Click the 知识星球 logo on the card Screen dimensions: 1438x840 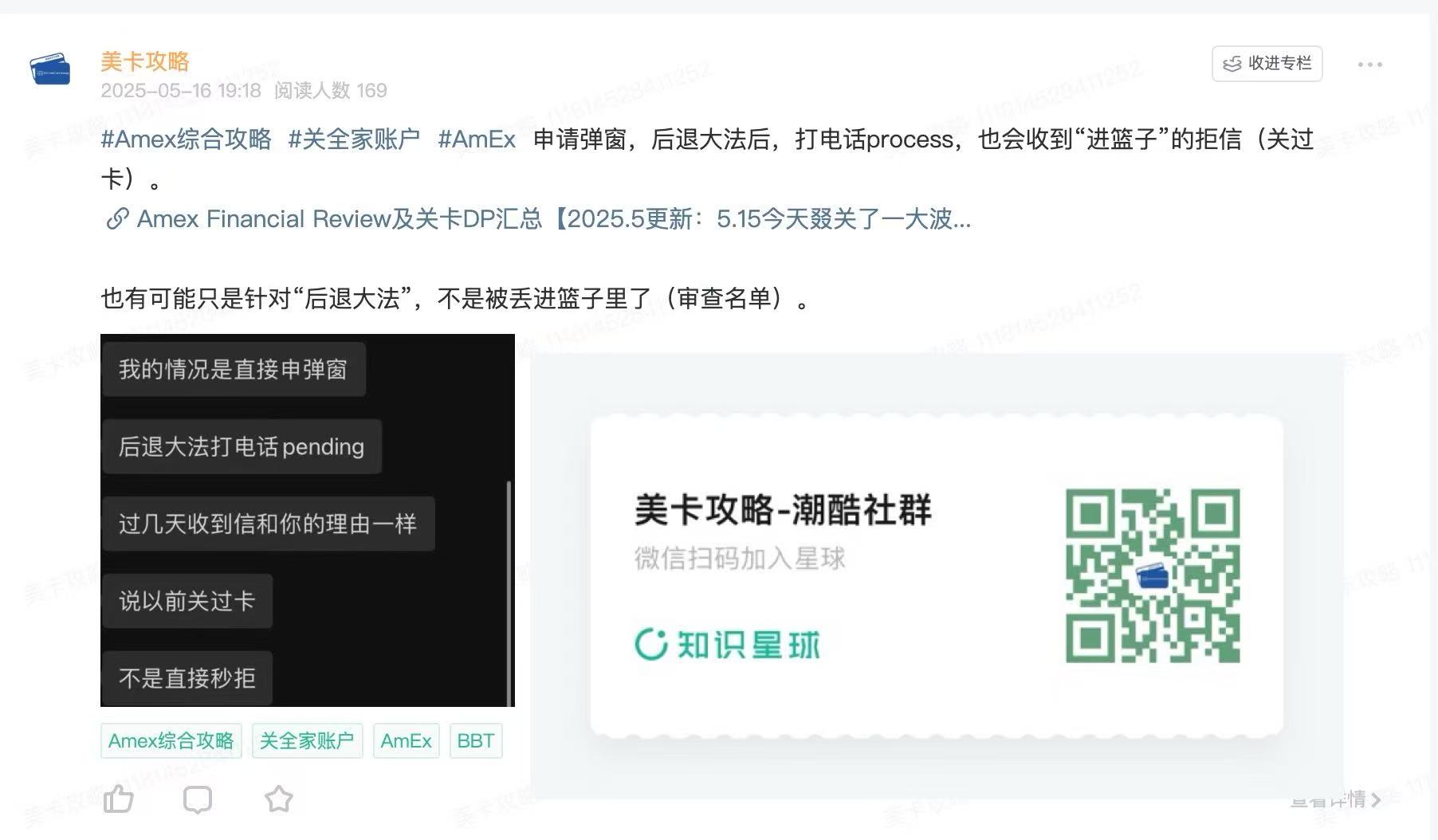coord(727,644)
